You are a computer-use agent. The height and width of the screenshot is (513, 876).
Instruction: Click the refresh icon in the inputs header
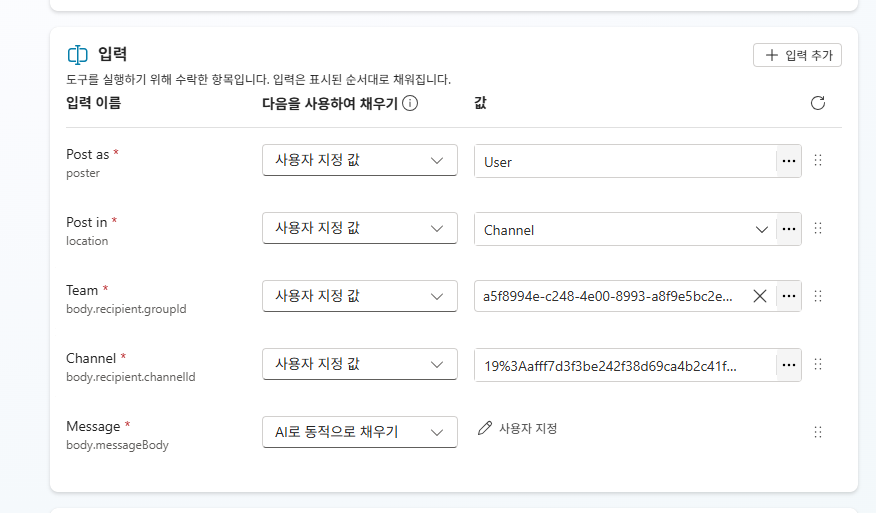tap(817, 103)
